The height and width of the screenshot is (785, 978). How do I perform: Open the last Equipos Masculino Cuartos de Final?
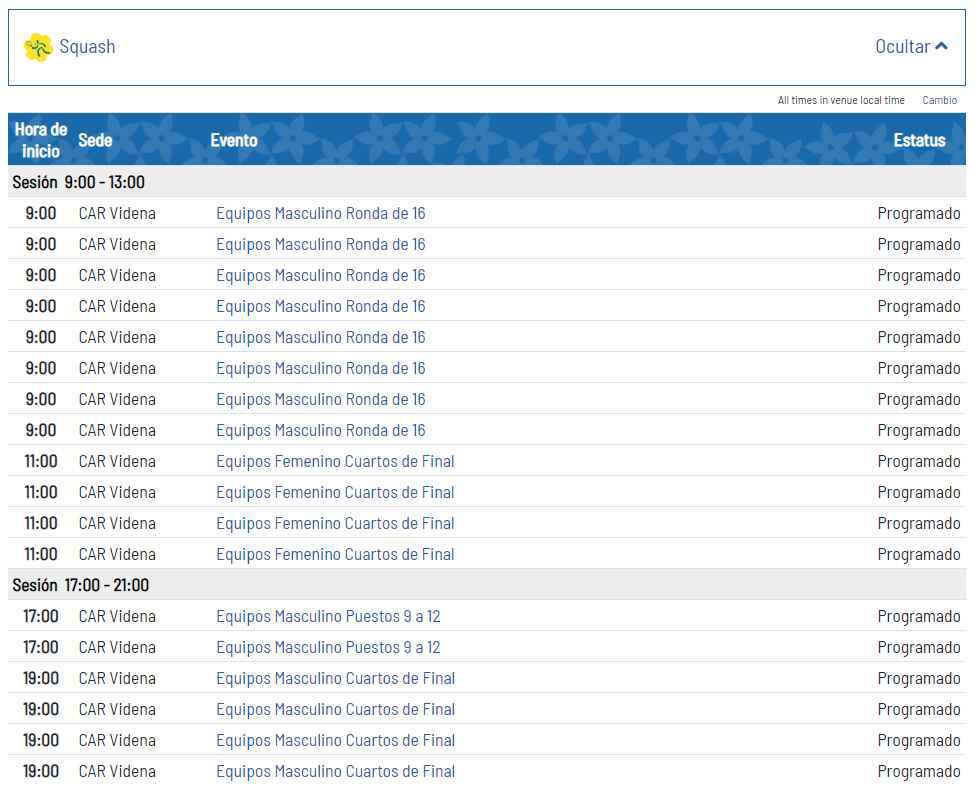tap(335, 771)
